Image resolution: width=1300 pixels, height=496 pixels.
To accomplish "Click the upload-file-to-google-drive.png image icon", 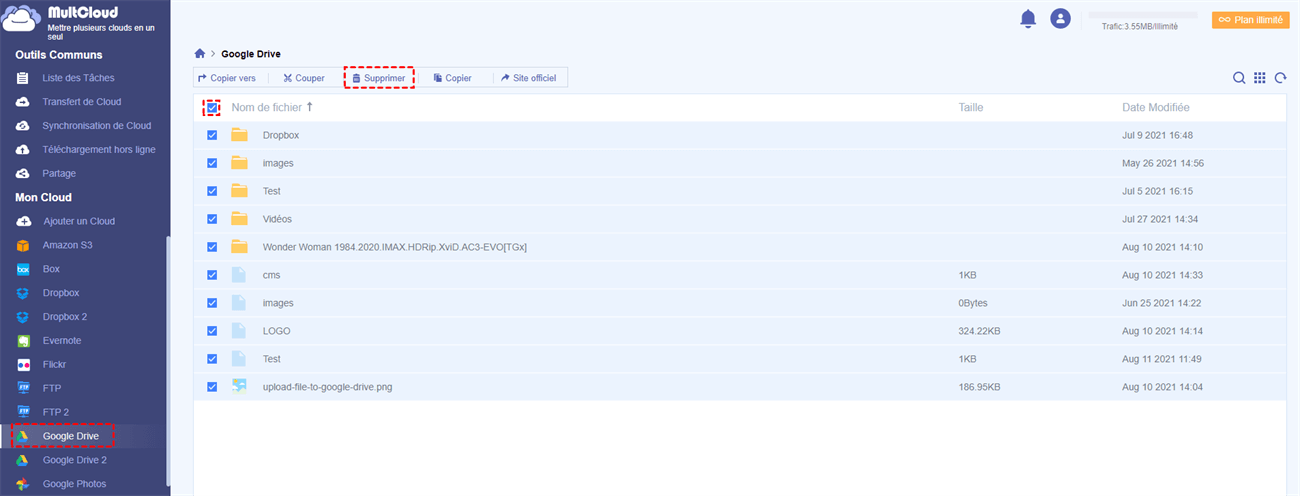I will (x=239, y=386).
